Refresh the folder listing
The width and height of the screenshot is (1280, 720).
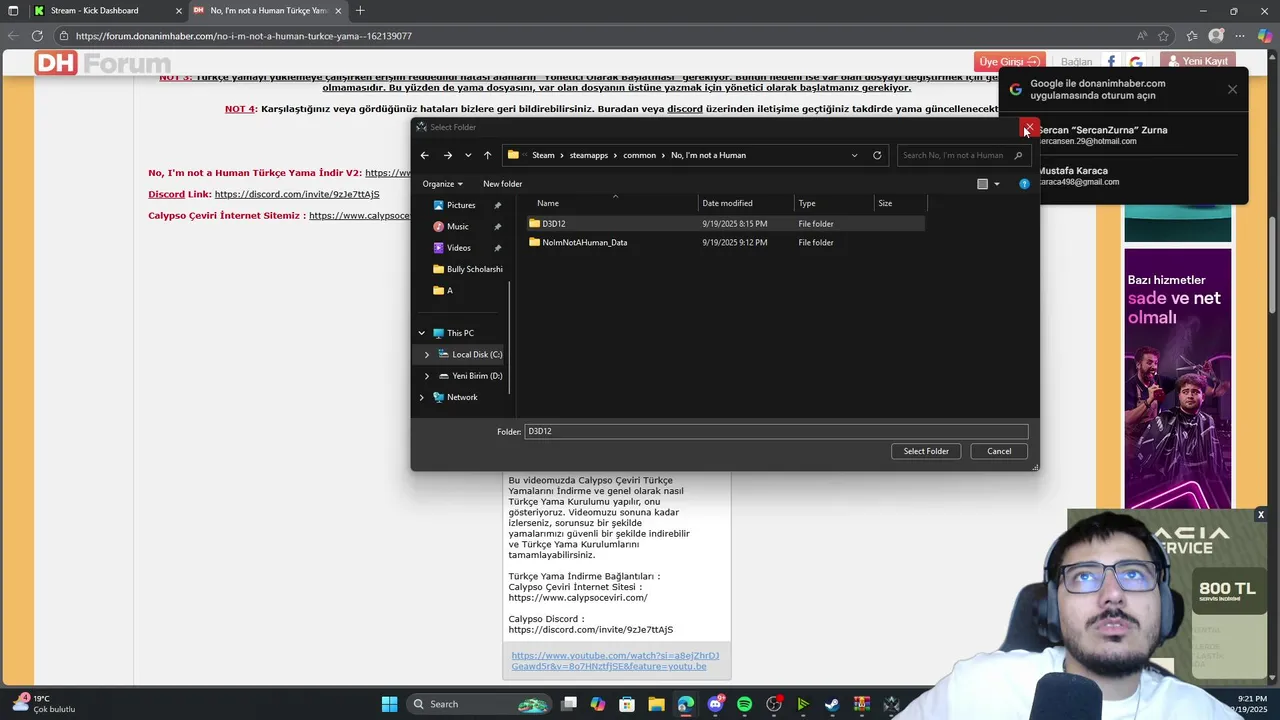877,155
